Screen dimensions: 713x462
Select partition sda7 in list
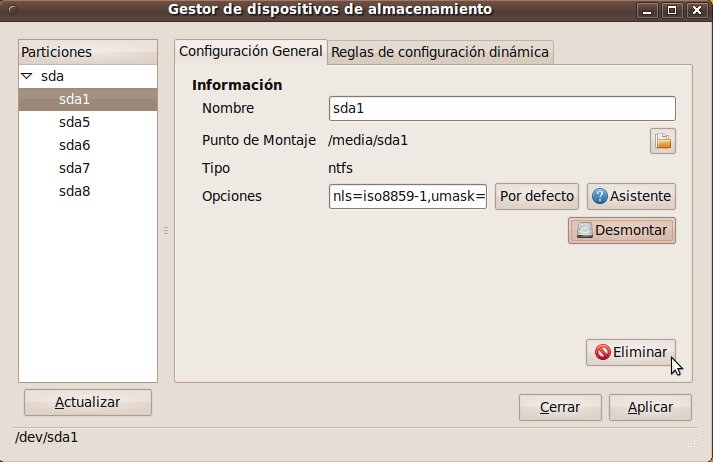tap(88, 168)
